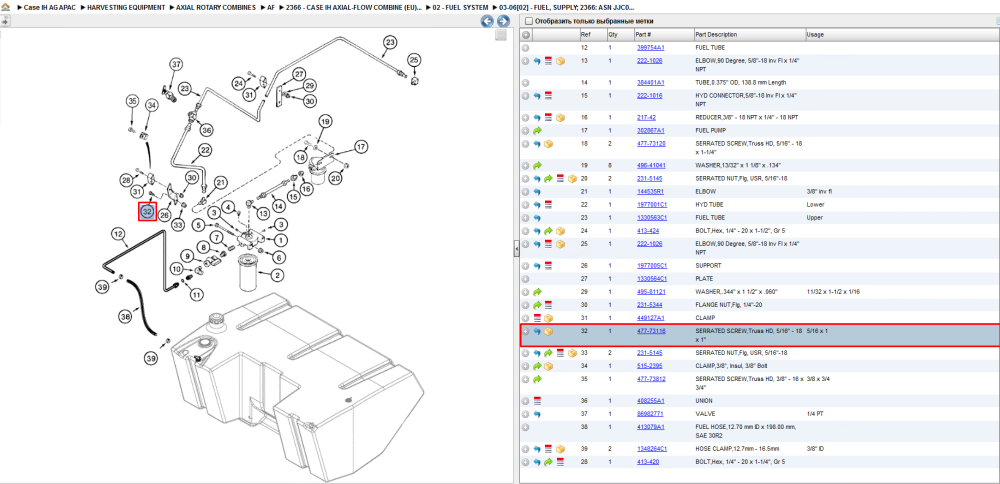Screen dimensions: 1000x484
Task: Click the next illustration blue arrow
Action: tap(503, 21)
